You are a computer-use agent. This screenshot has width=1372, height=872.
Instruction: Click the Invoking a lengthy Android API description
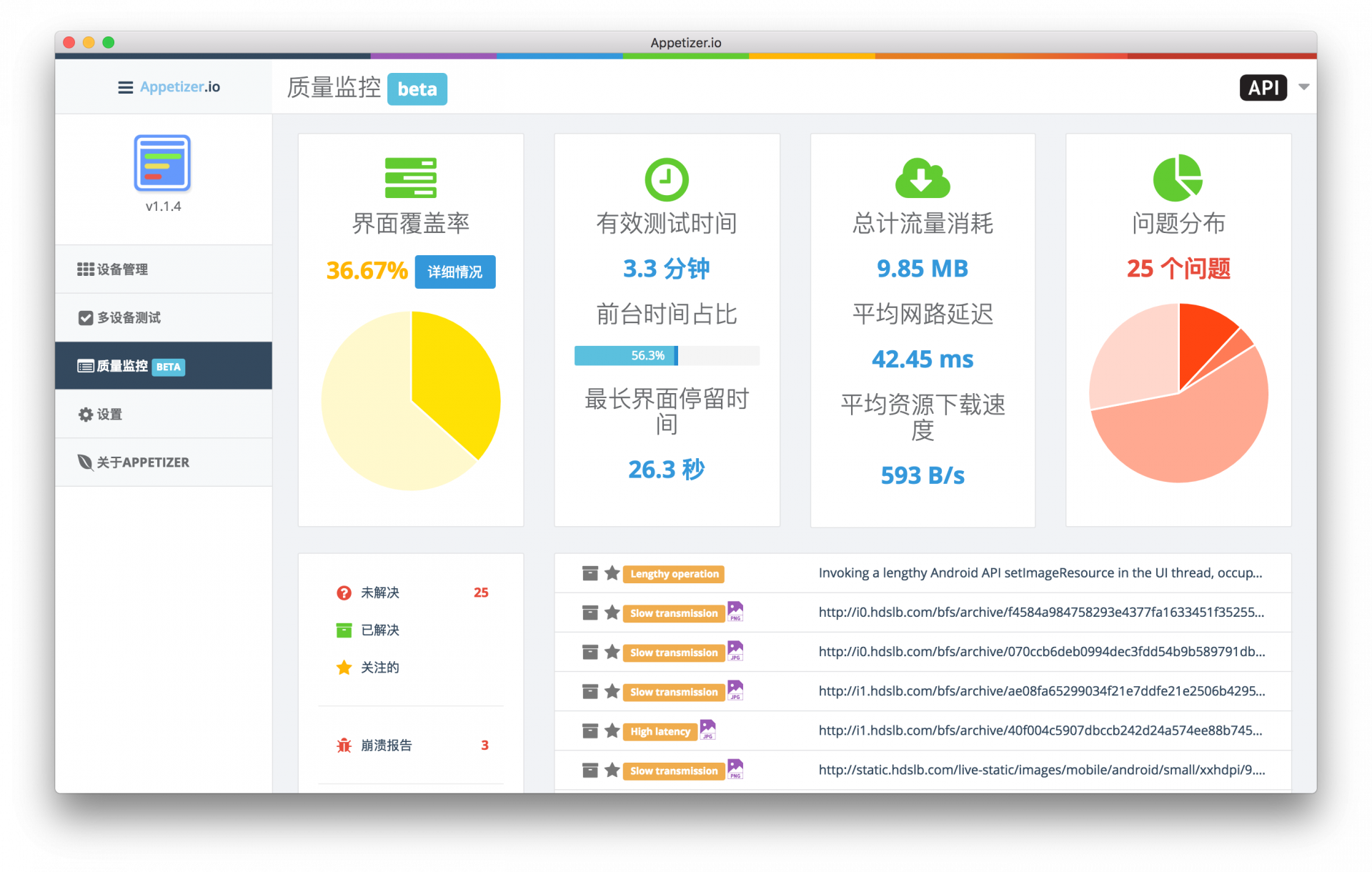tap(1040, 573)
